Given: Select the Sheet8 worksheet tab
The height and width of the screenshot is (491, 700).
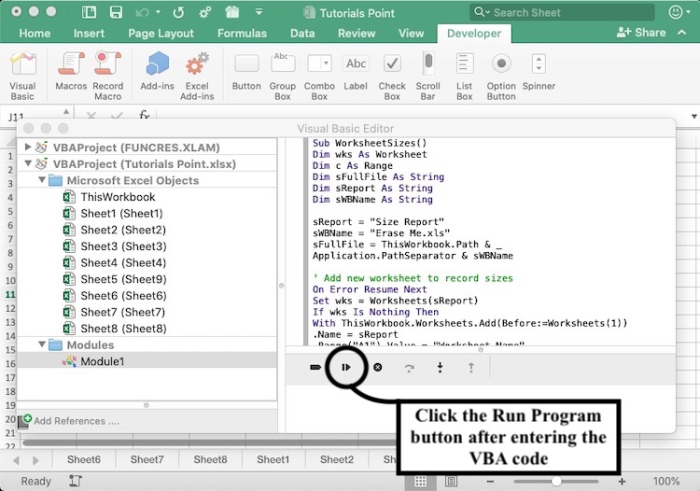Looking at the screenshot, I should pyautogui.click(x=210, y=459).
